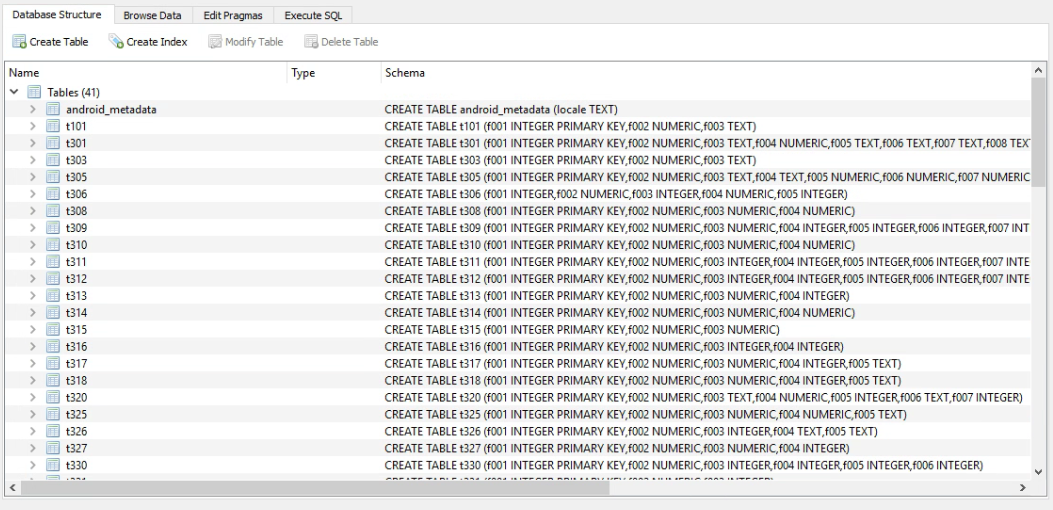Click the Tables (41) group icon
The height and width of the screenshot is (510, 1053).
[32, 92]
